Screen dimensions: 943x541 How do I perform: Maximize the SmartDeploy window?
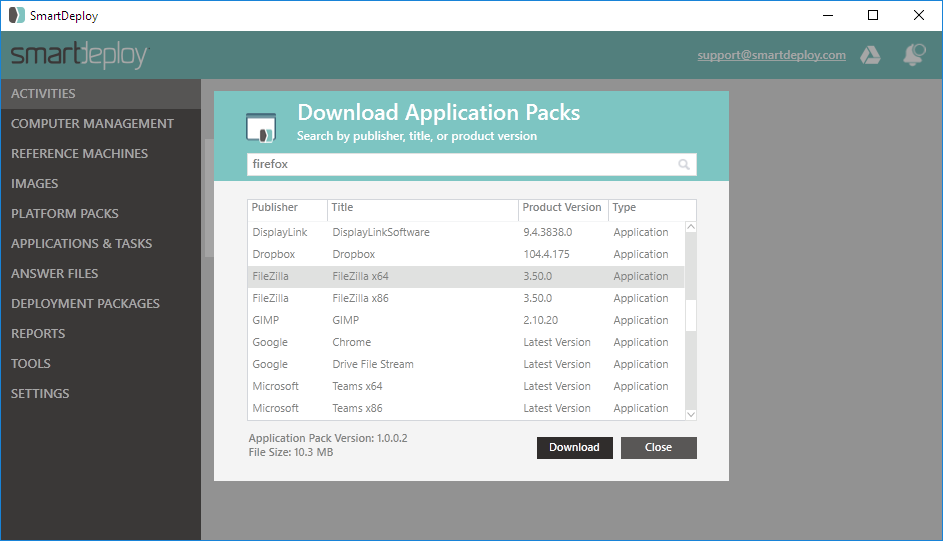pyautogui.click(x=873, y=15)
